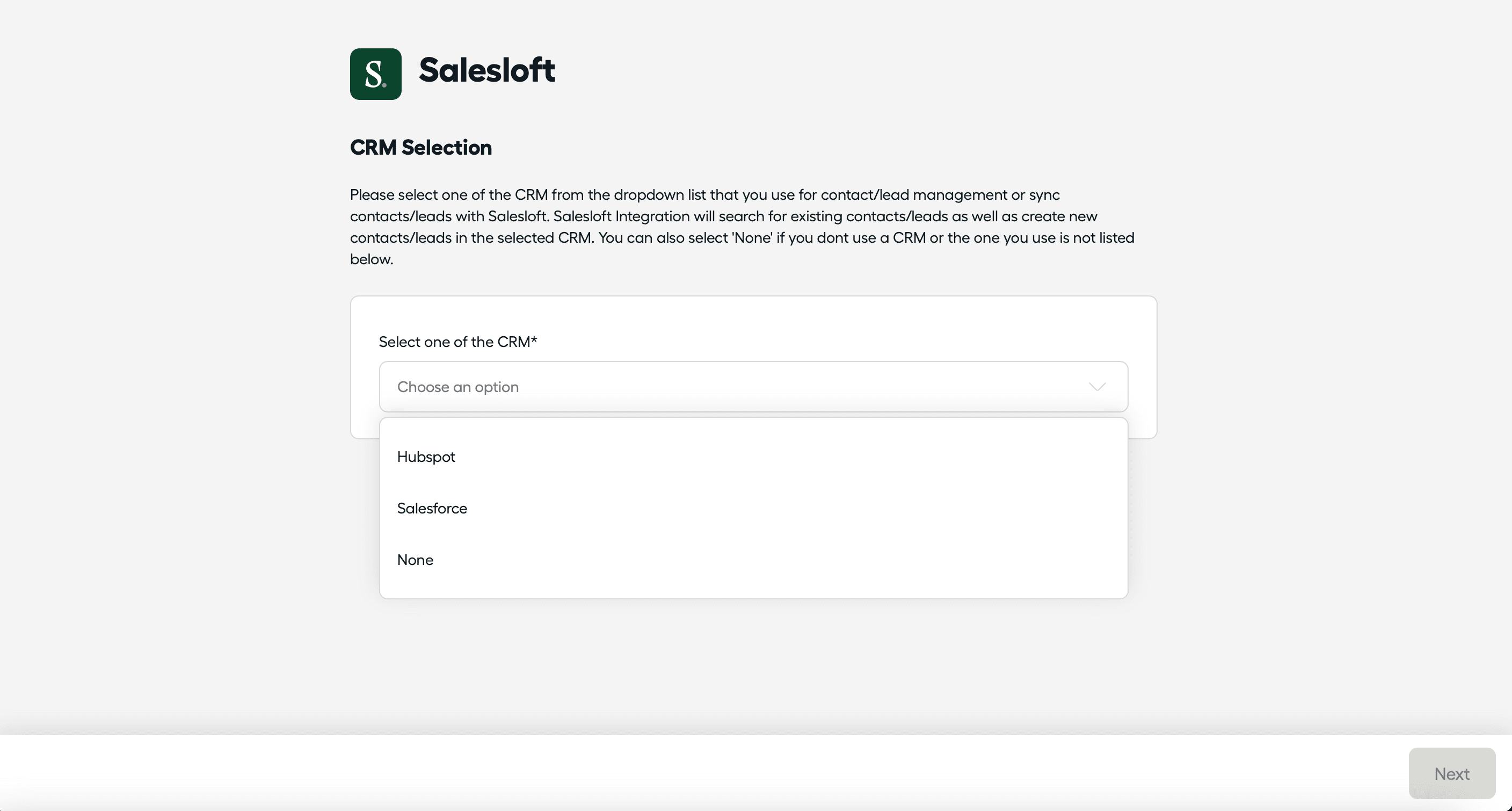
Task: Click empty space right of the Hubspot option
Action: click(x=793, y=457)
